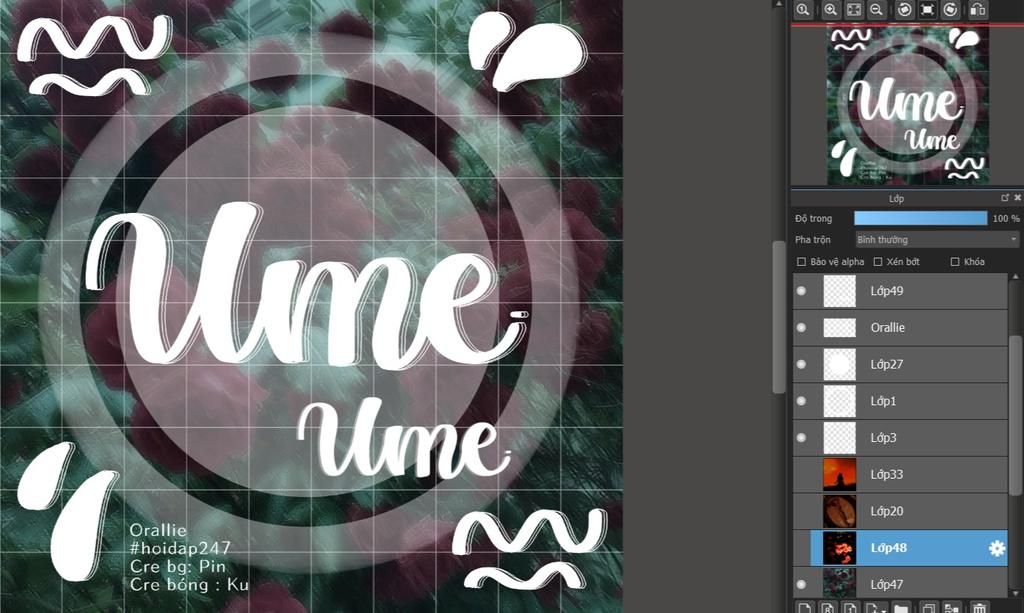Hide the Lớp27 layer

801,364
